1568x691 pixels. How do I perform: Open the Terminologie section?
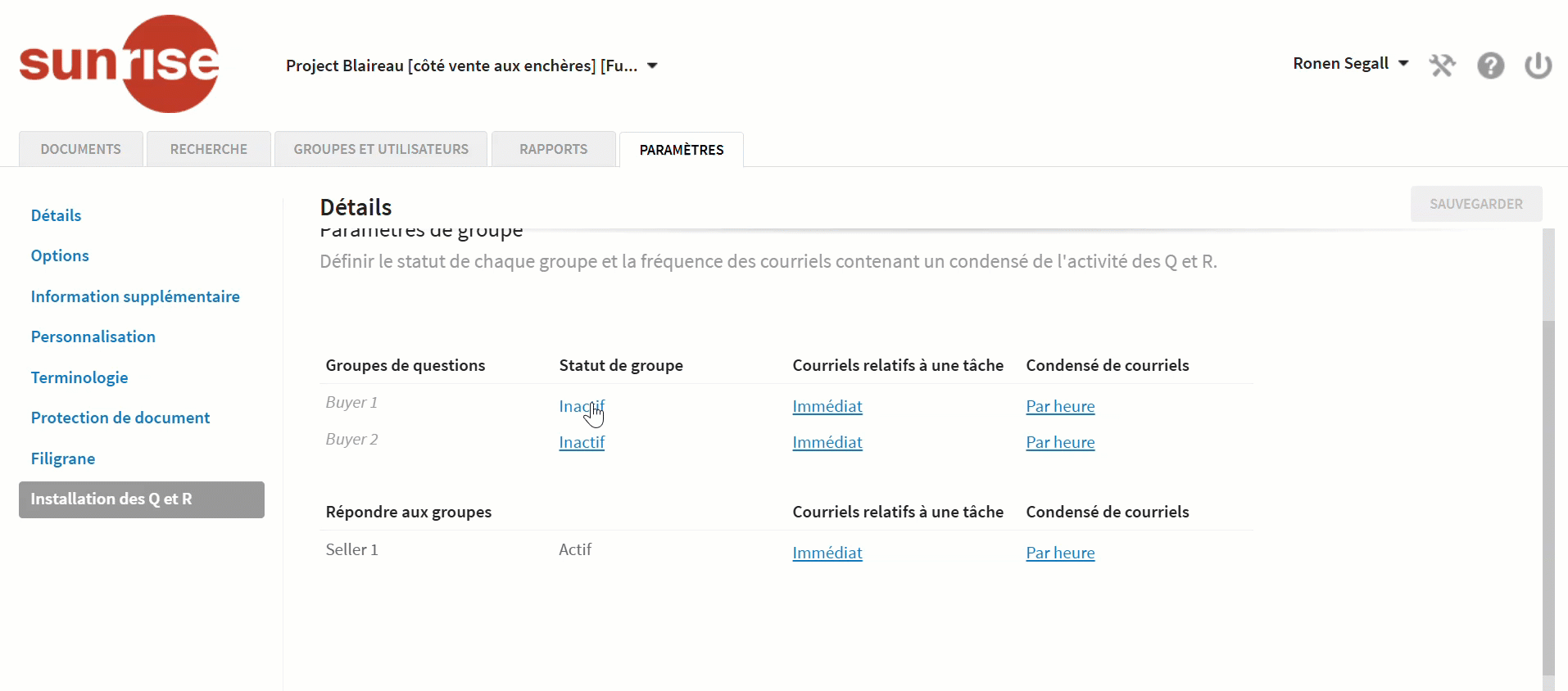[x=79, y=377]
